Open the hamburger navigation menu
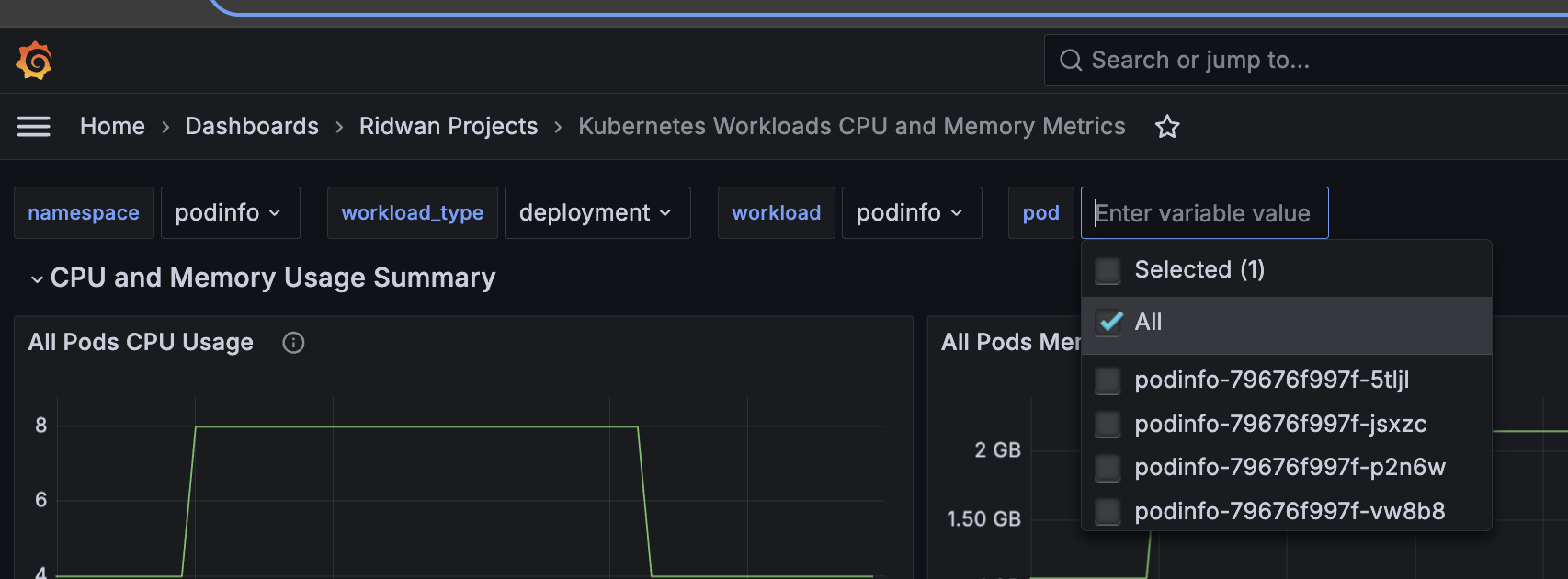This screenshot has width=1568, height=579. 34,127
